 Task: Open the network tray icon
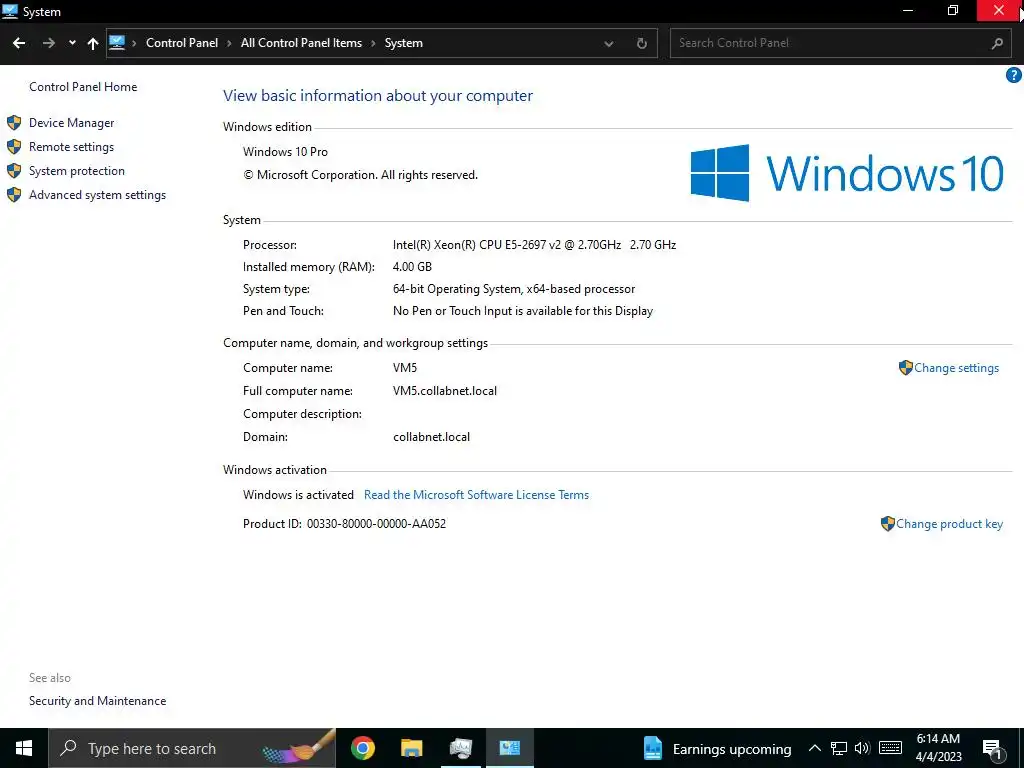pos(839,748)
